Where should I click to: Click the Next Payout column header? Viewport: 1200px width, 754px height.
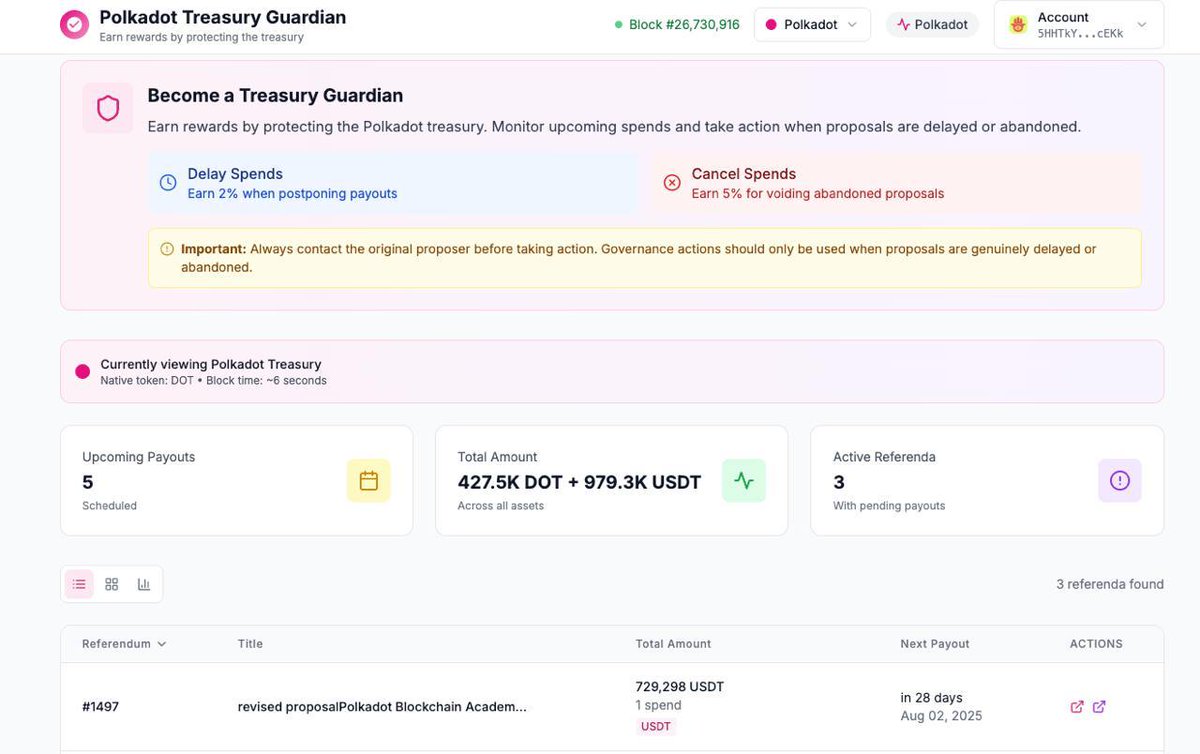click(x=935, y=644)
